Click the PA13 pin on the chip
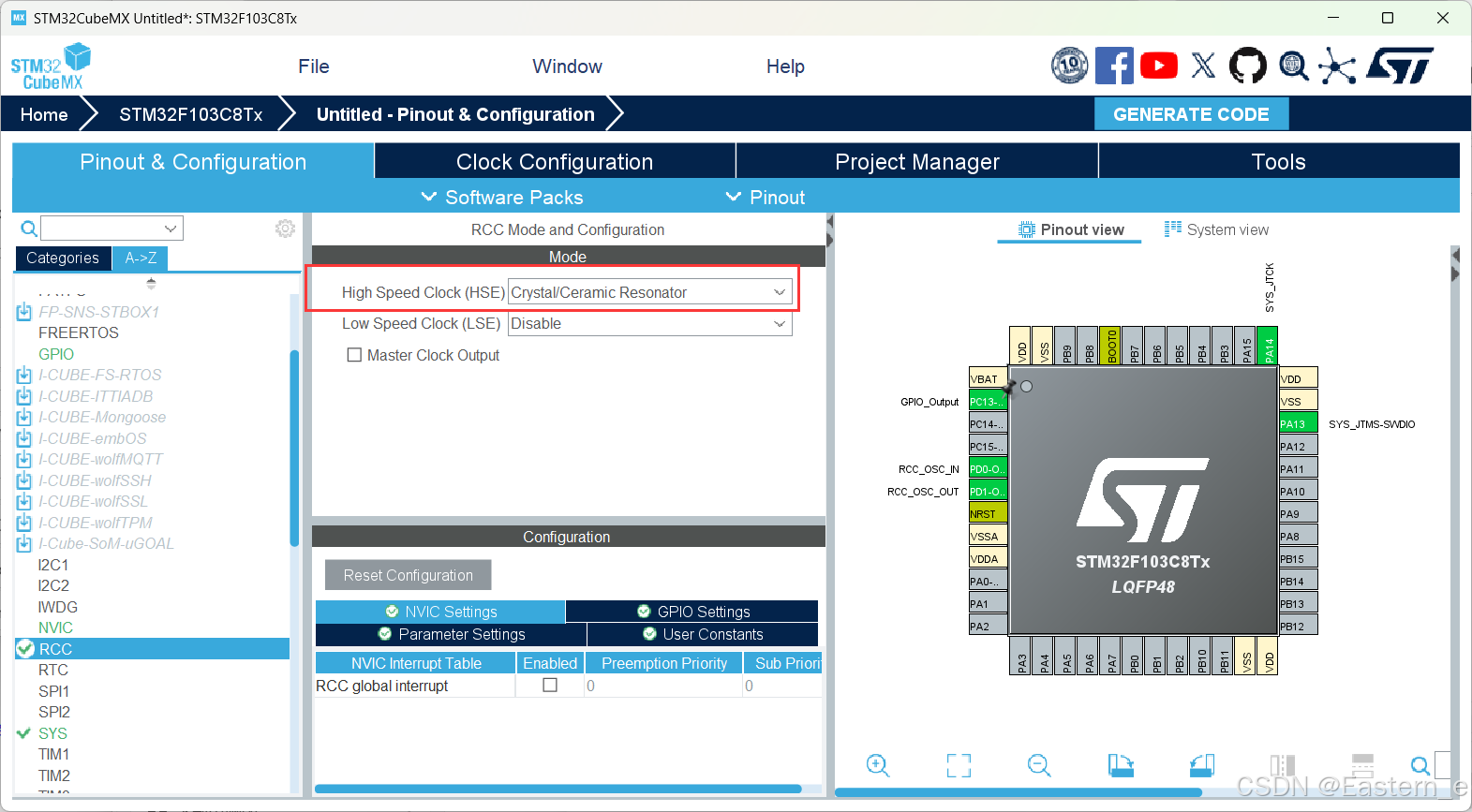Screen dimensions: 1472x812 click(x=1298, y=423)
